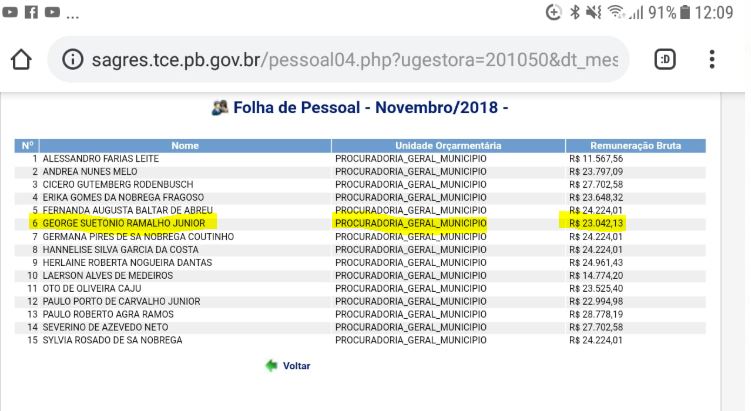Open the three-dot browser menu
Viewport: 751px width, 411px height.
coord(712,59)
